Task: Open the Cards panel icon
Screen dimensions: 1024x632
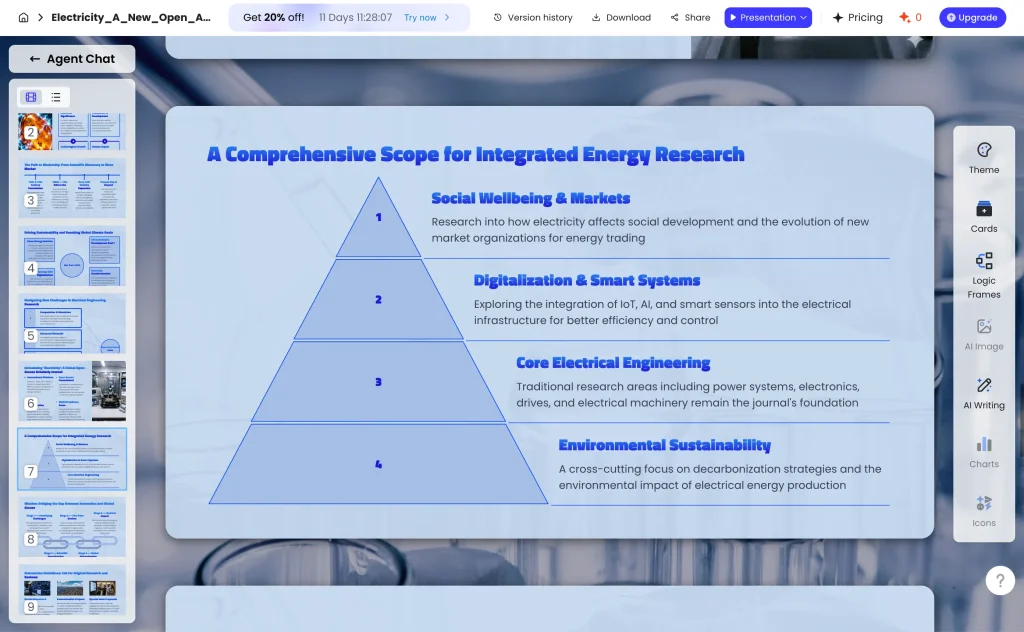Action: 984,217
